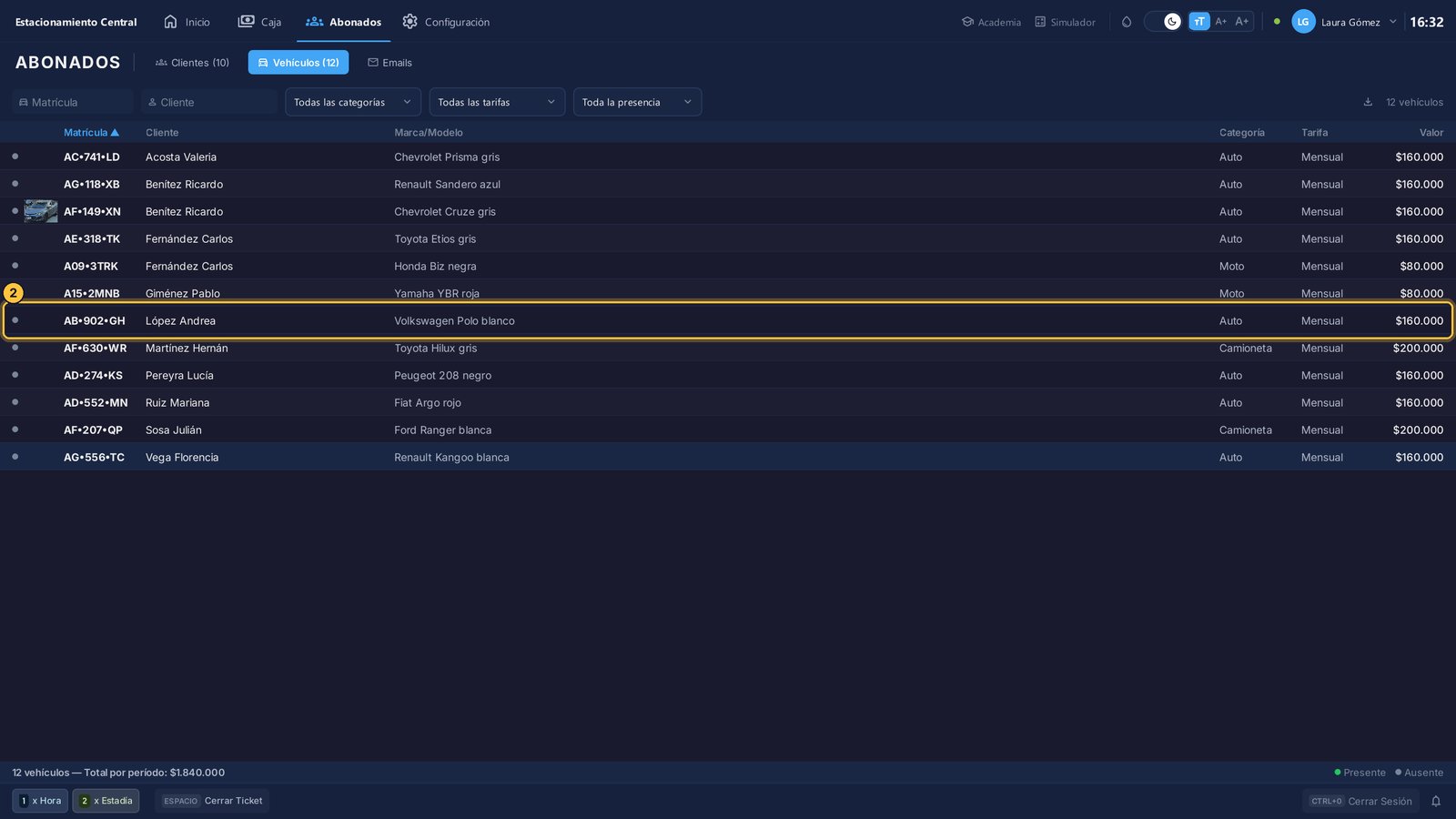Download the vehicle list via export icon
Screen dimensions: 1456x819
(1368, 102)
